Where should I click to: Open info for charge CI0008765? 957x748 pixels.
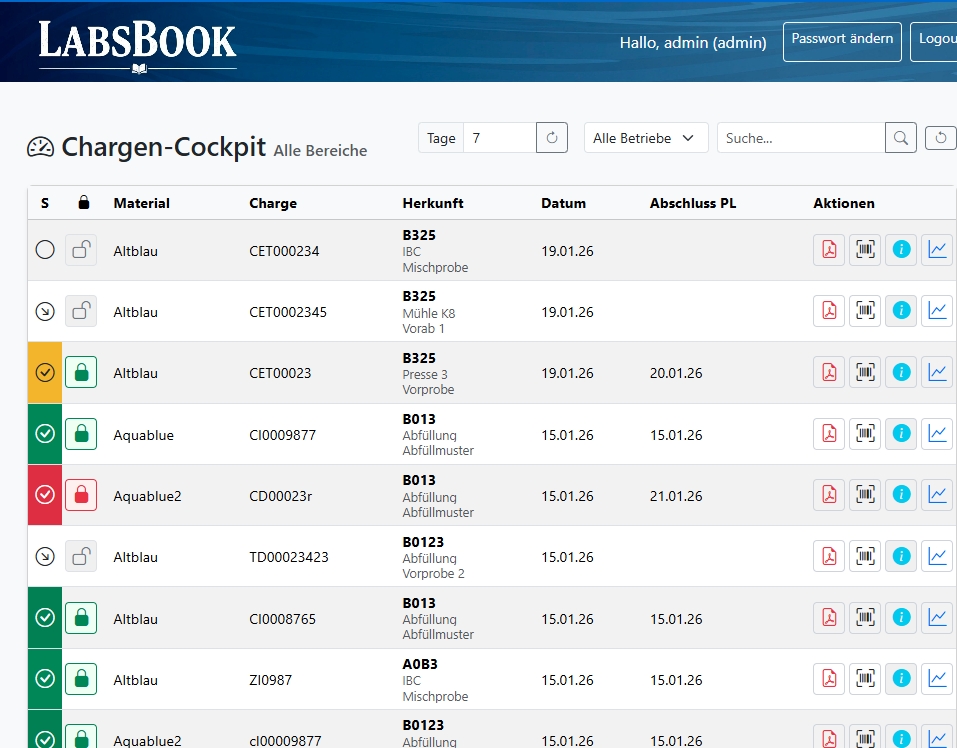[x=901, y=618]
